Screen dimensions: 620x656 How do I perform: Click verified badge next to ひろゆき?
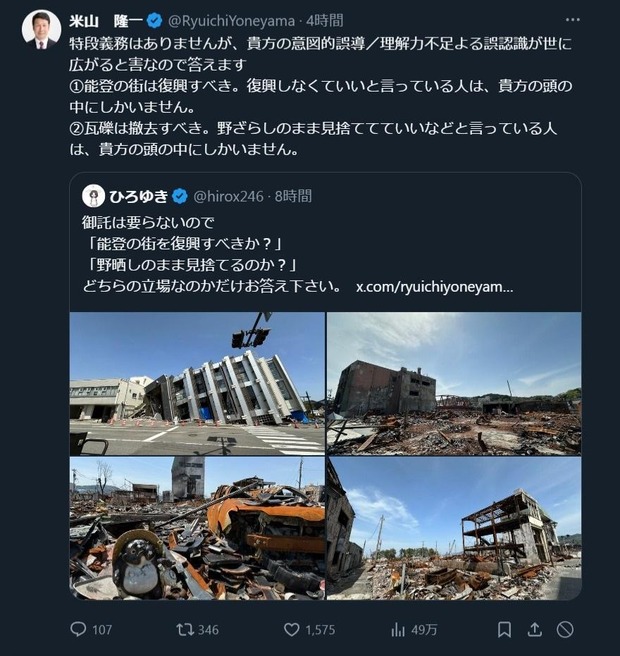pos(180,196)
